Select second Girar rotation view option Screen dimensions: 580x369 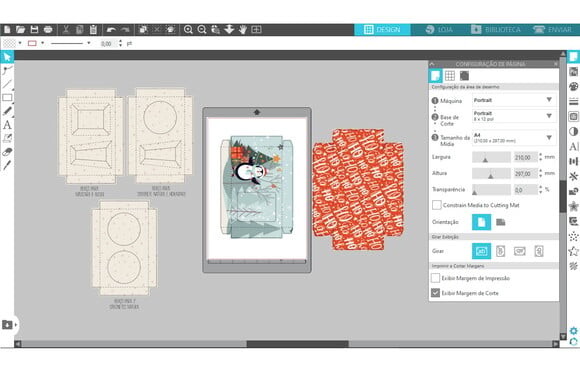point(500,251)
